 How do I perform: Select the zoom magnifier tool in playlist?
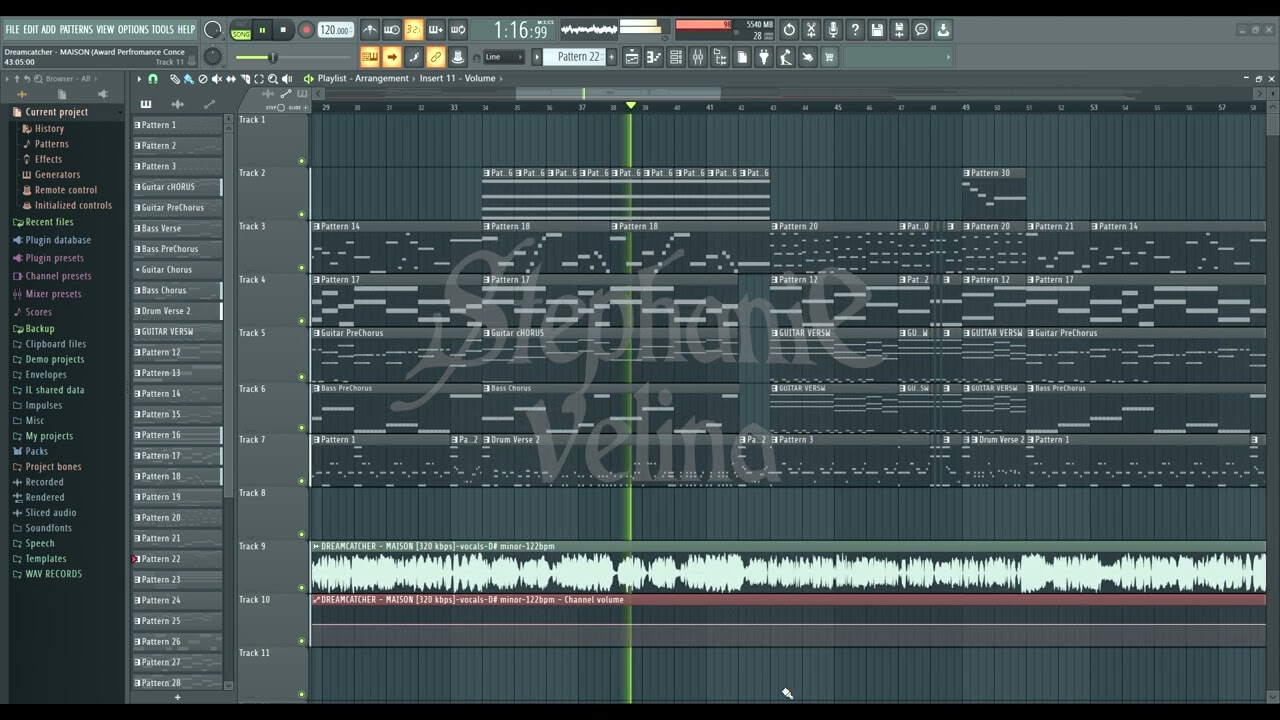point(273,79)
